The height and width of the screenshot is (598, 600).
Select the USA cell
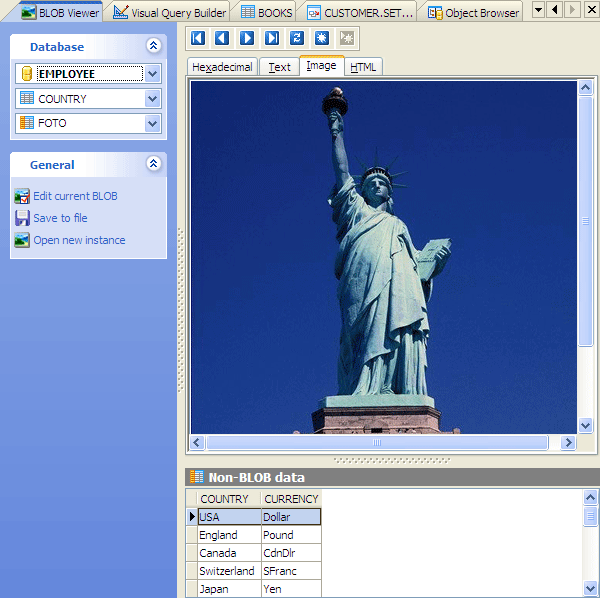[x=230, y=517]
